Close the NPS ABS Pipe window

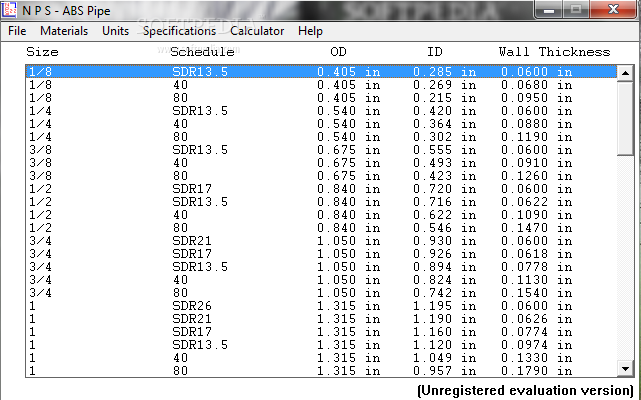[x=613, y=9]
